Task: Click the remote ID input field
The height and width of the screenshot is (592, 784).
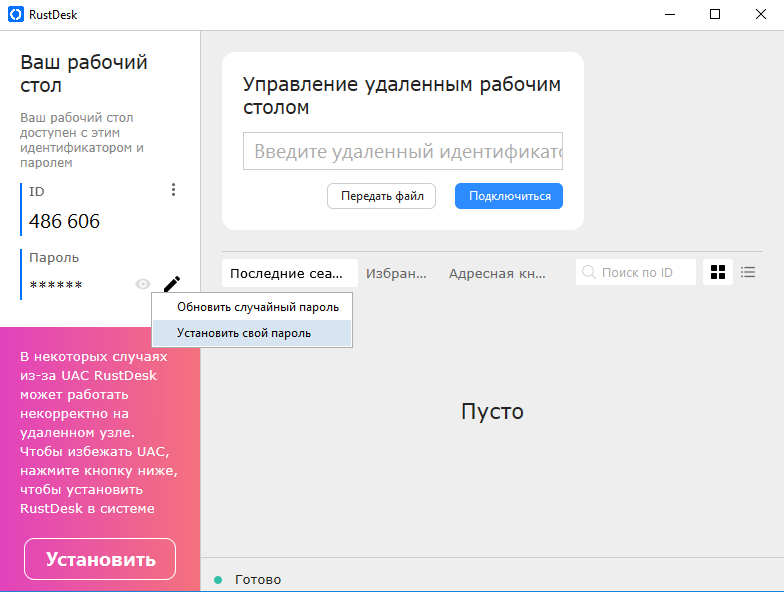Action: tap(403, 151)
